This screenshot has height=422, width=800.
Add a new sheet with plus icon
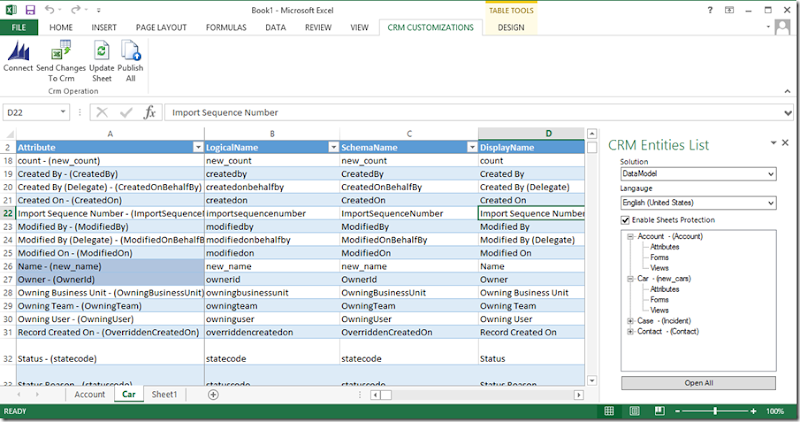pos(213,395)
